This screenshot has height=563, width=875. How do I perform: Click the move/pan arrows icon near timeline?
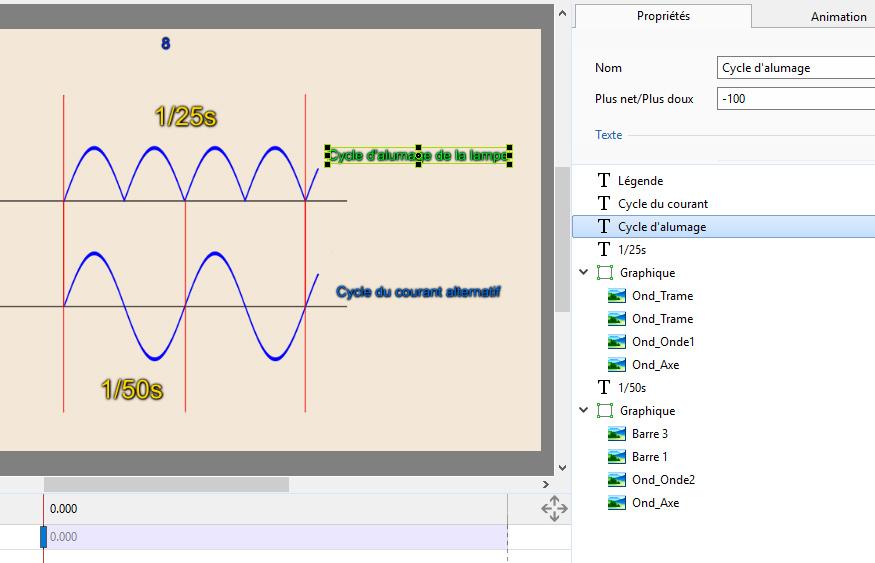(x=554, y=508)
